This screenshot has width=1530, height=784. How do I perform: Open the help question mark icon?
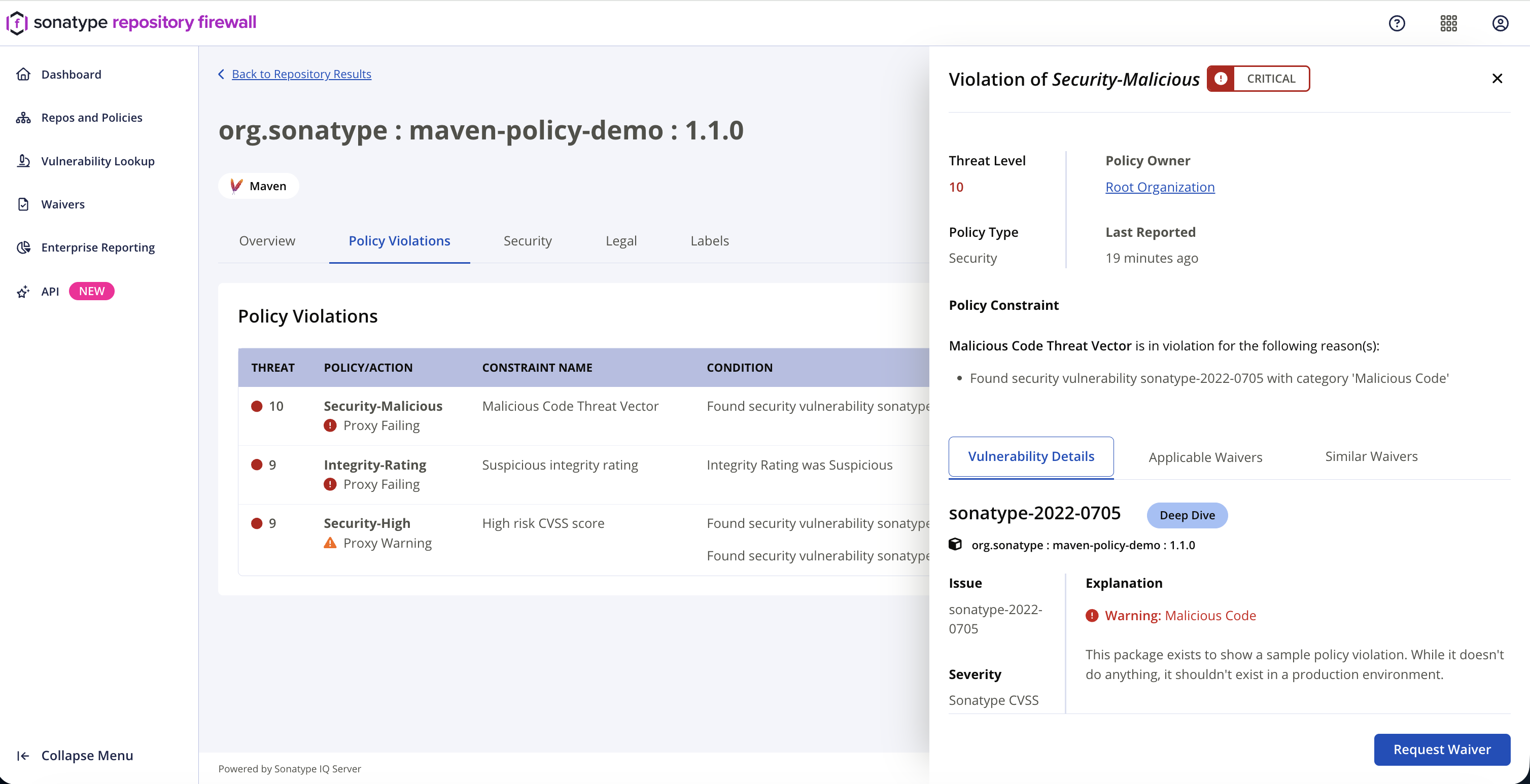pyautogui.click(x=1397, y=23)
